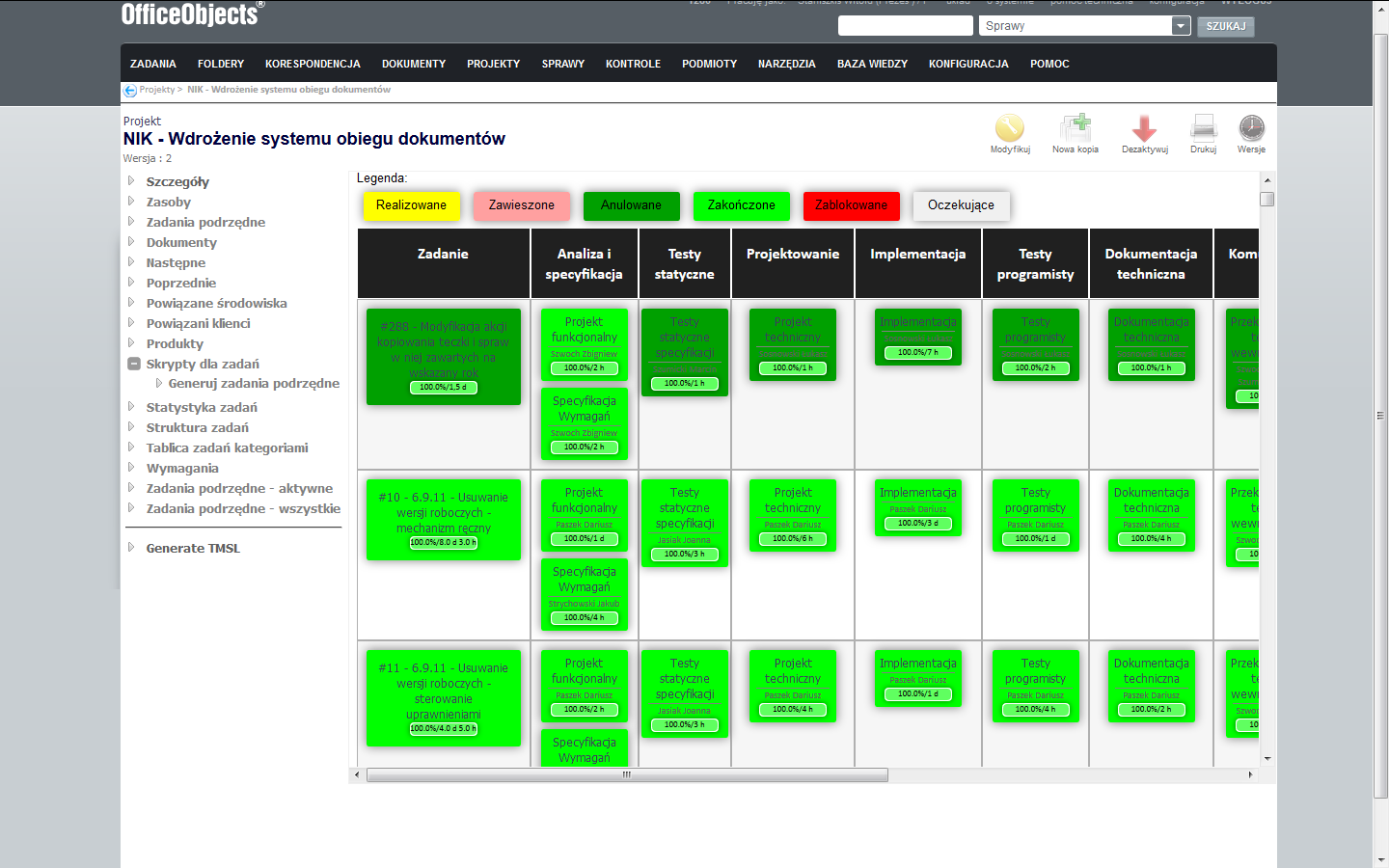Open the POMOC menu
Screen dimensions: 1389x868
pyautogui.click(x=1049, y=64)
